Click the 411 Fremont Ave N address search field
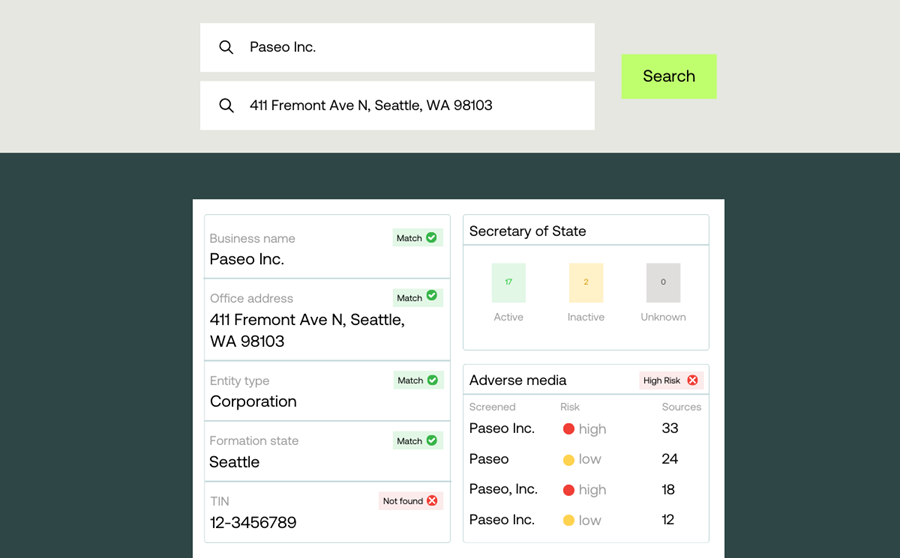This screenshot has height=558, width=900. (x=397, y=106)
